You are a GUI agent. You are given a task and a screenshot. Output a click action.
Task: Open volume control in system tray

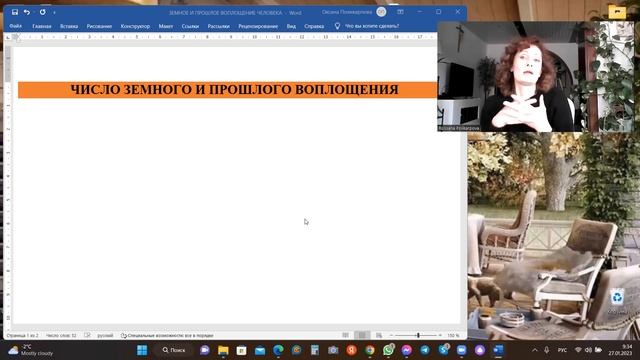[x=588, y=350]
